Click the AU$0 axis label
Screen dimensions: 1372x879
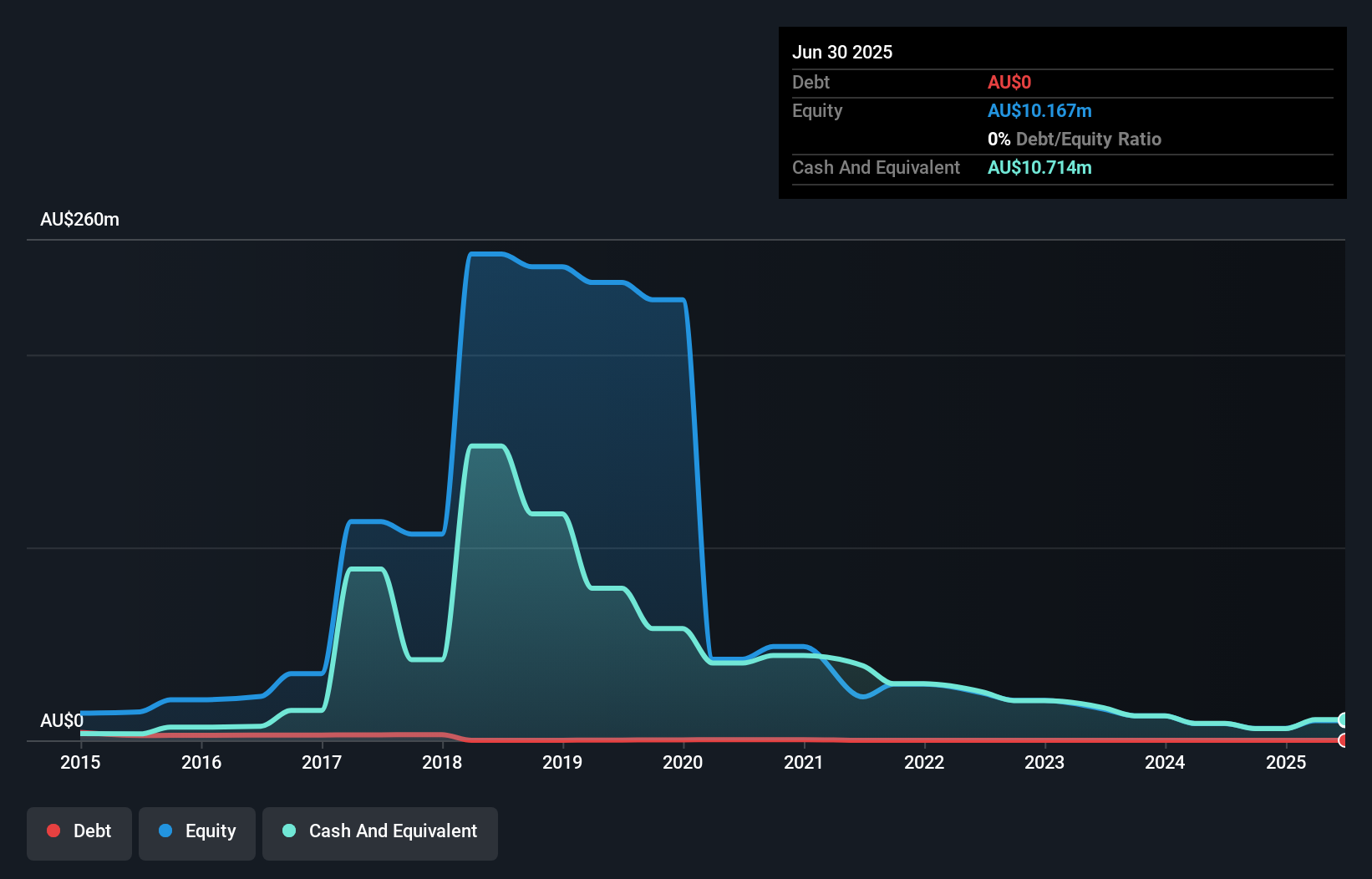[63, 720]
